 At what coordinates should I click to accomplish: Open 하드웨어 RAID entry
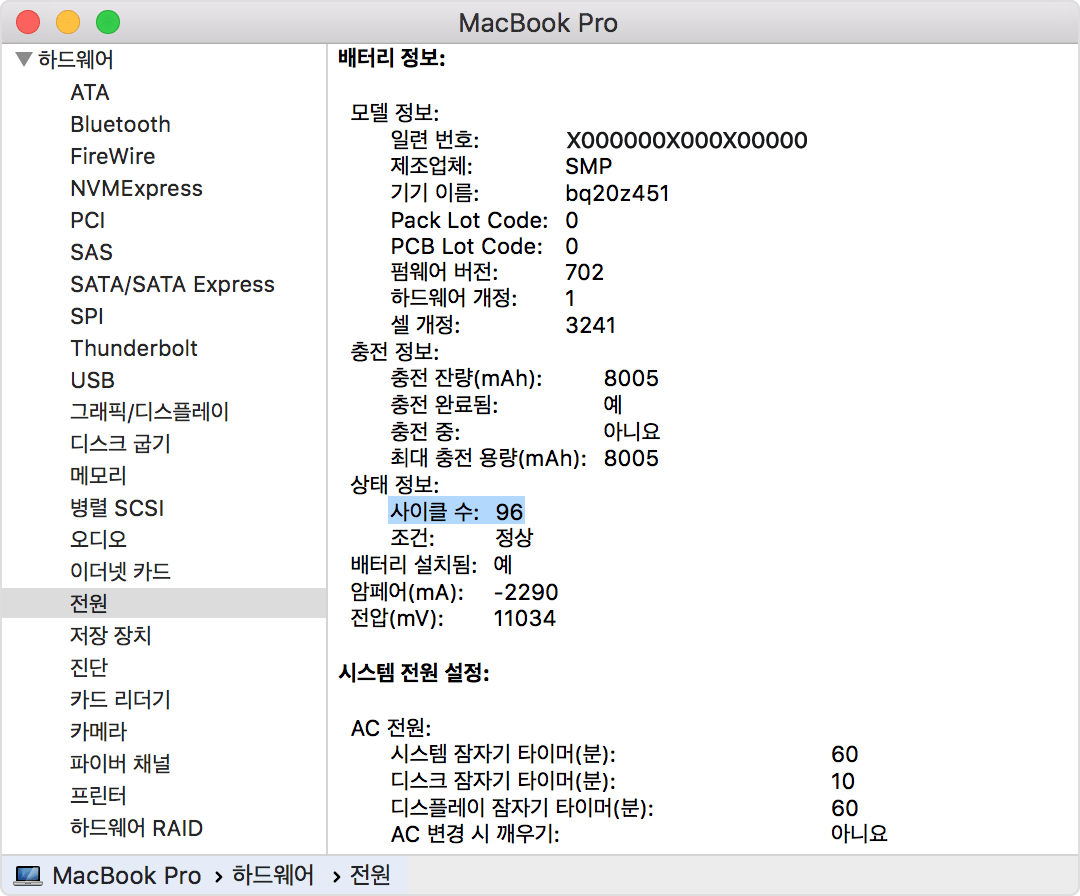point(136,828)
